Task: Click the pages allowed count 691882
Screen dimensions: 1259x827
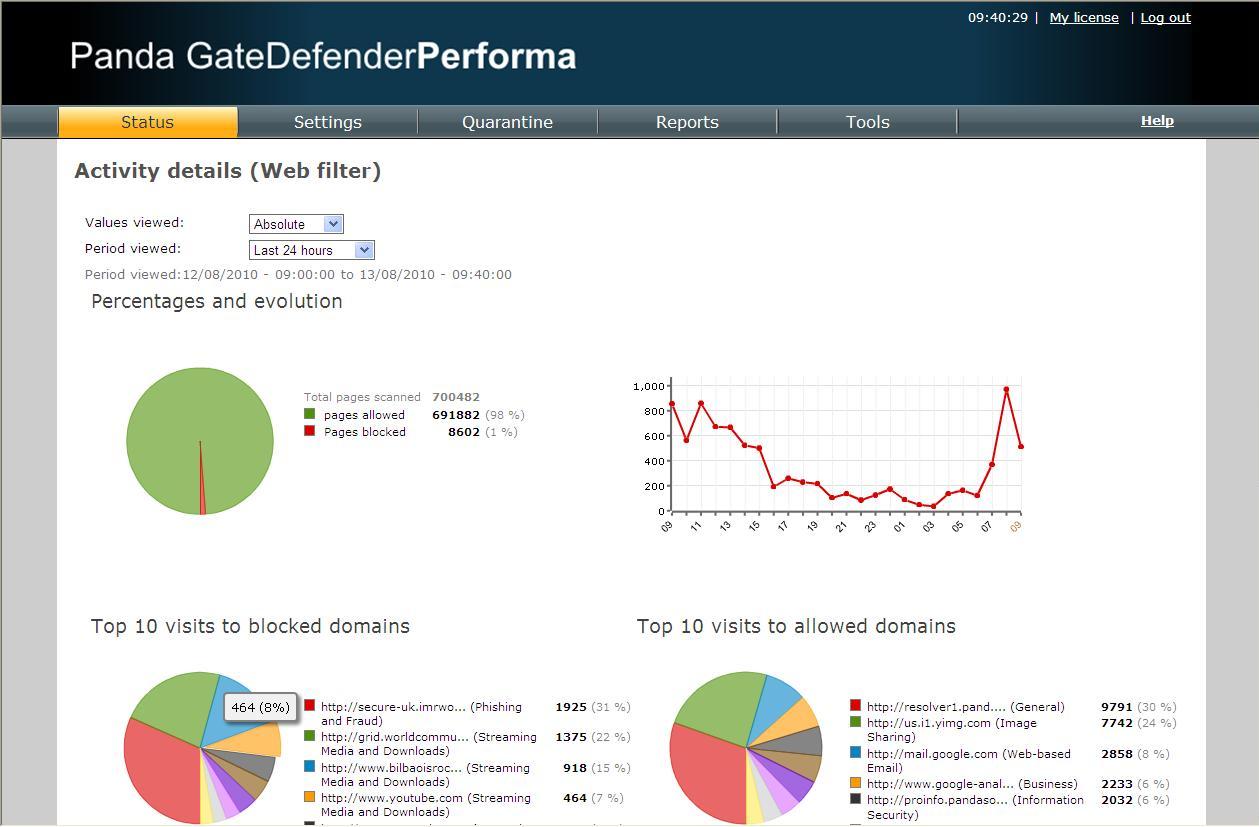Action: [456, 415]
